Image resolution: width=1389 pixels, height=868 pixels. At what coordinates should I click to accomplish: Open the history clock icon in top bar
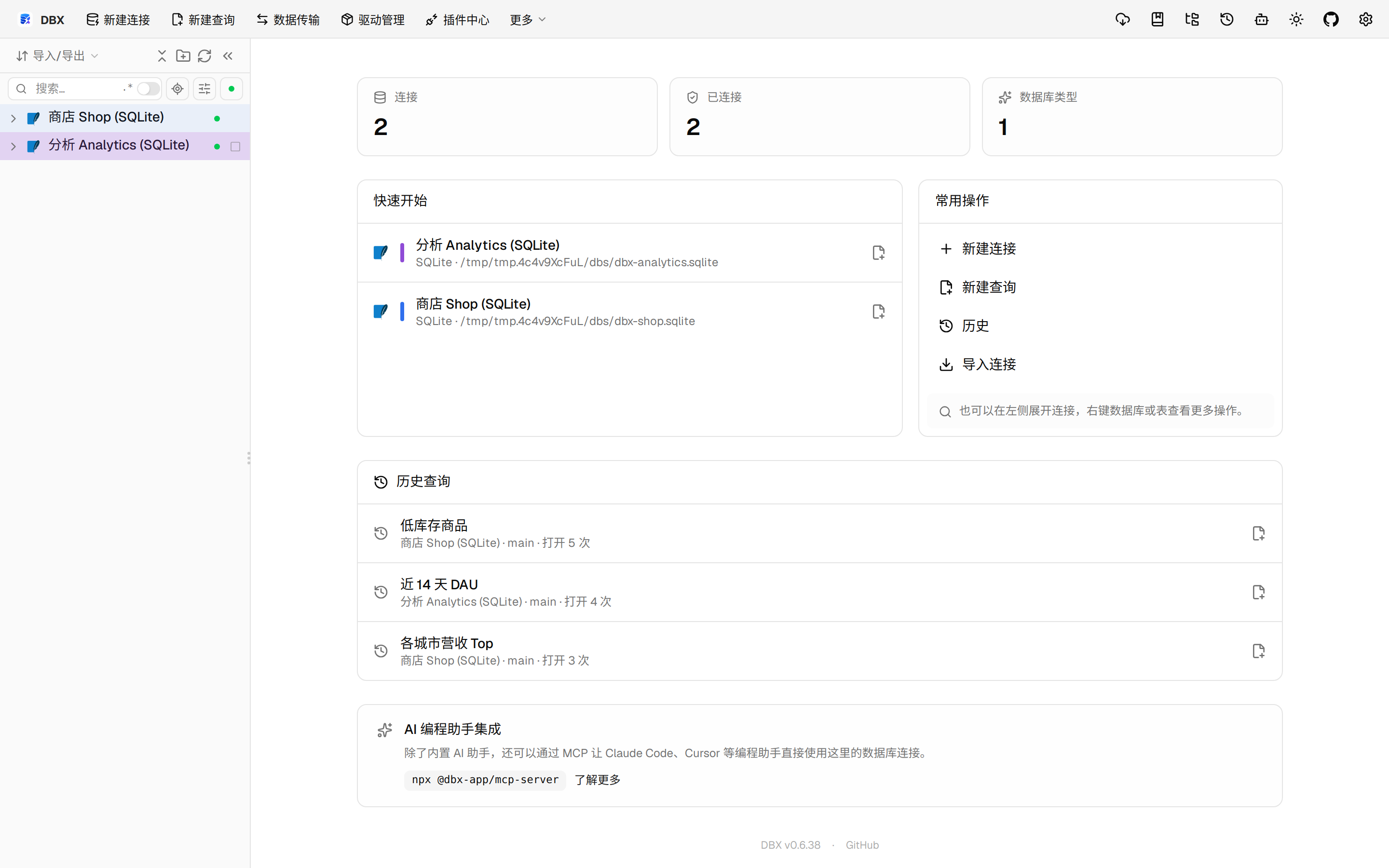click(x=1226, y=19)
